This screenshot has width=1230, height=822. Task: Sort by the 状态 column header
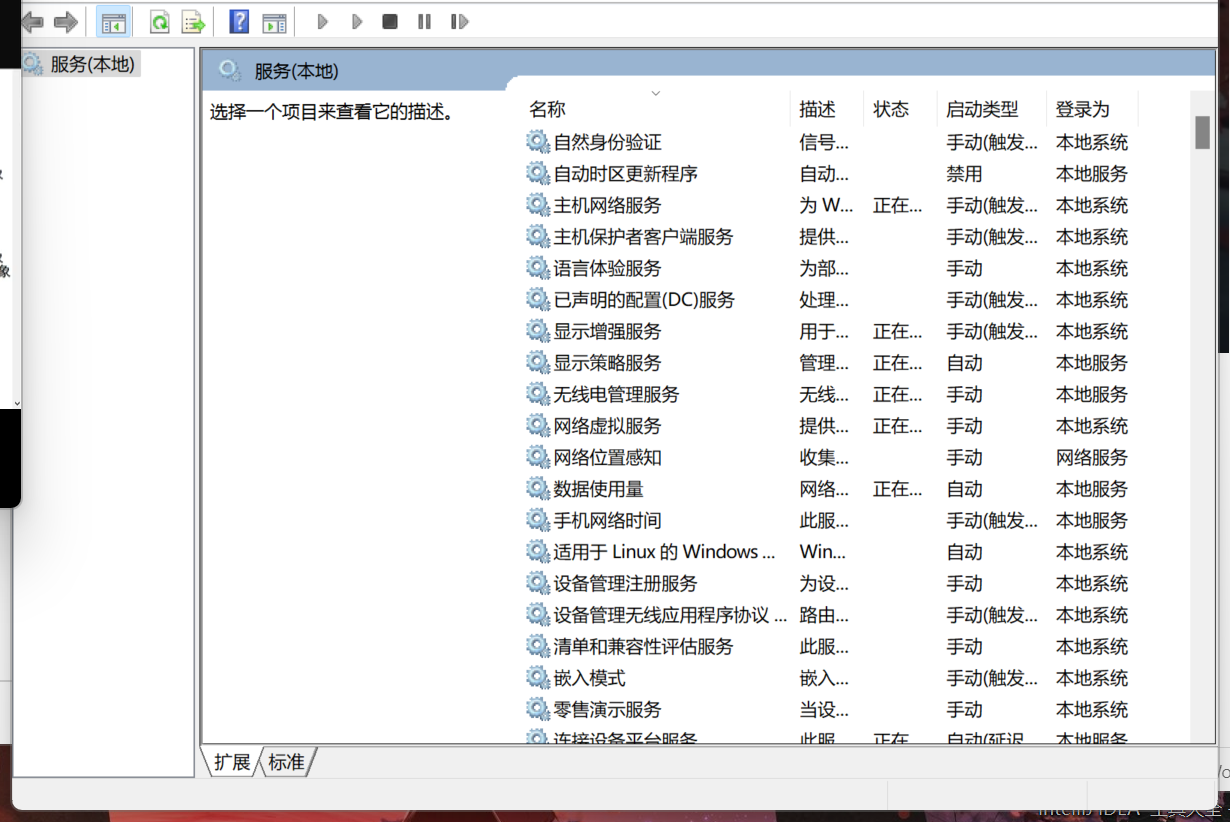pyautogui.click(x=891, y=109)
